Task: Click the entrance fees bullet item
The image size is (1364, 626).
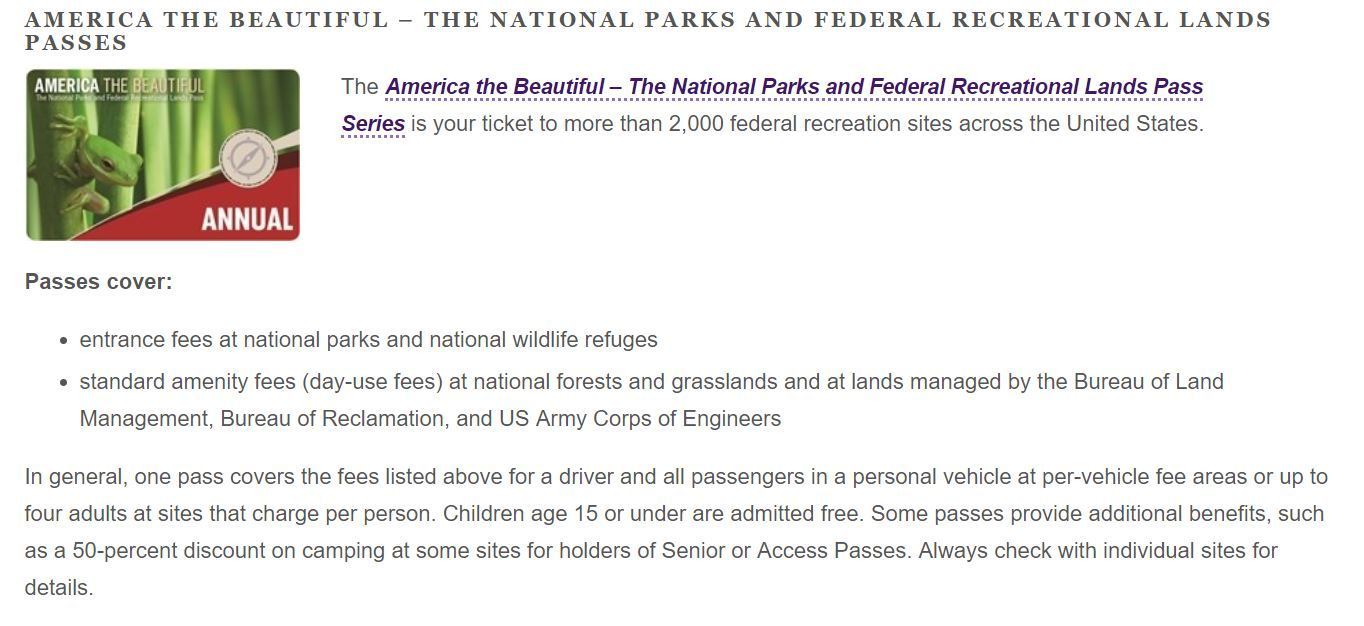Action: coord(368,340)
